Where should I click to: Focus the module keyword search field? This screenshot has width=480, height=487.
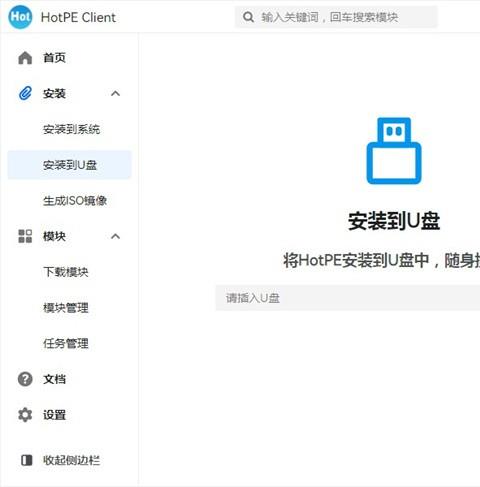[336, 17]
